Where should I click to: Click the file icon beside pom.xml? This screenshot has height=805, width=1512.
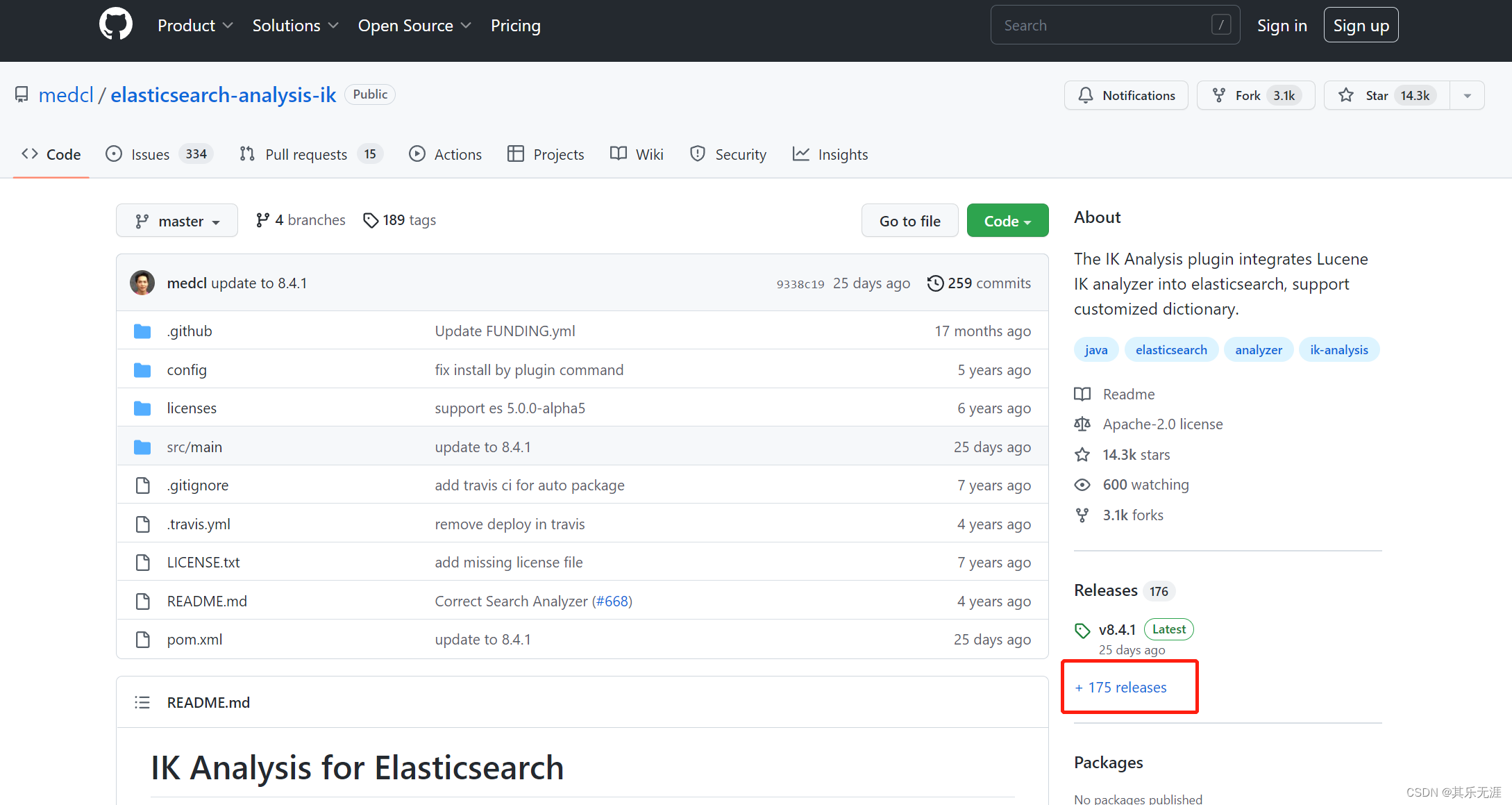point(142,640)
